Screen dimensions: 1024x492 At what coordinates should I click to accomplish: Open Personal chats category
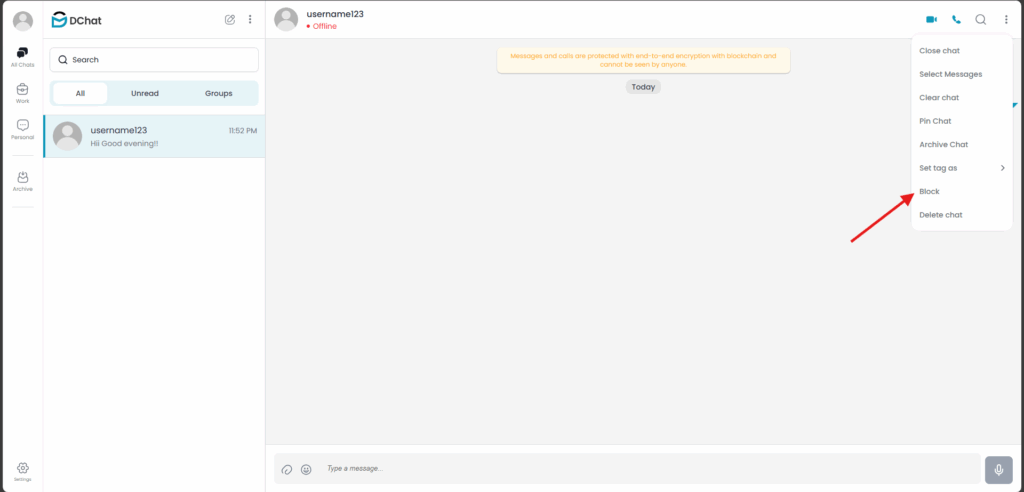pos(23,129)
